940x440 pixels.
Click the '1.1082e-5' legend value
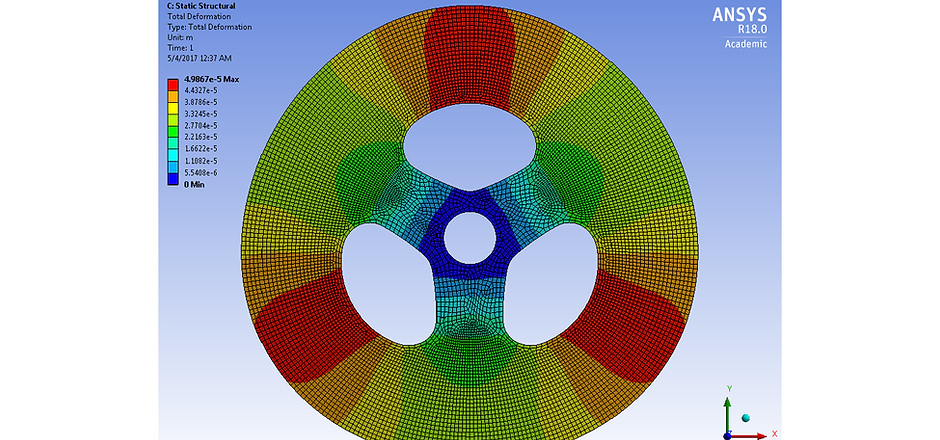(200, 161)
